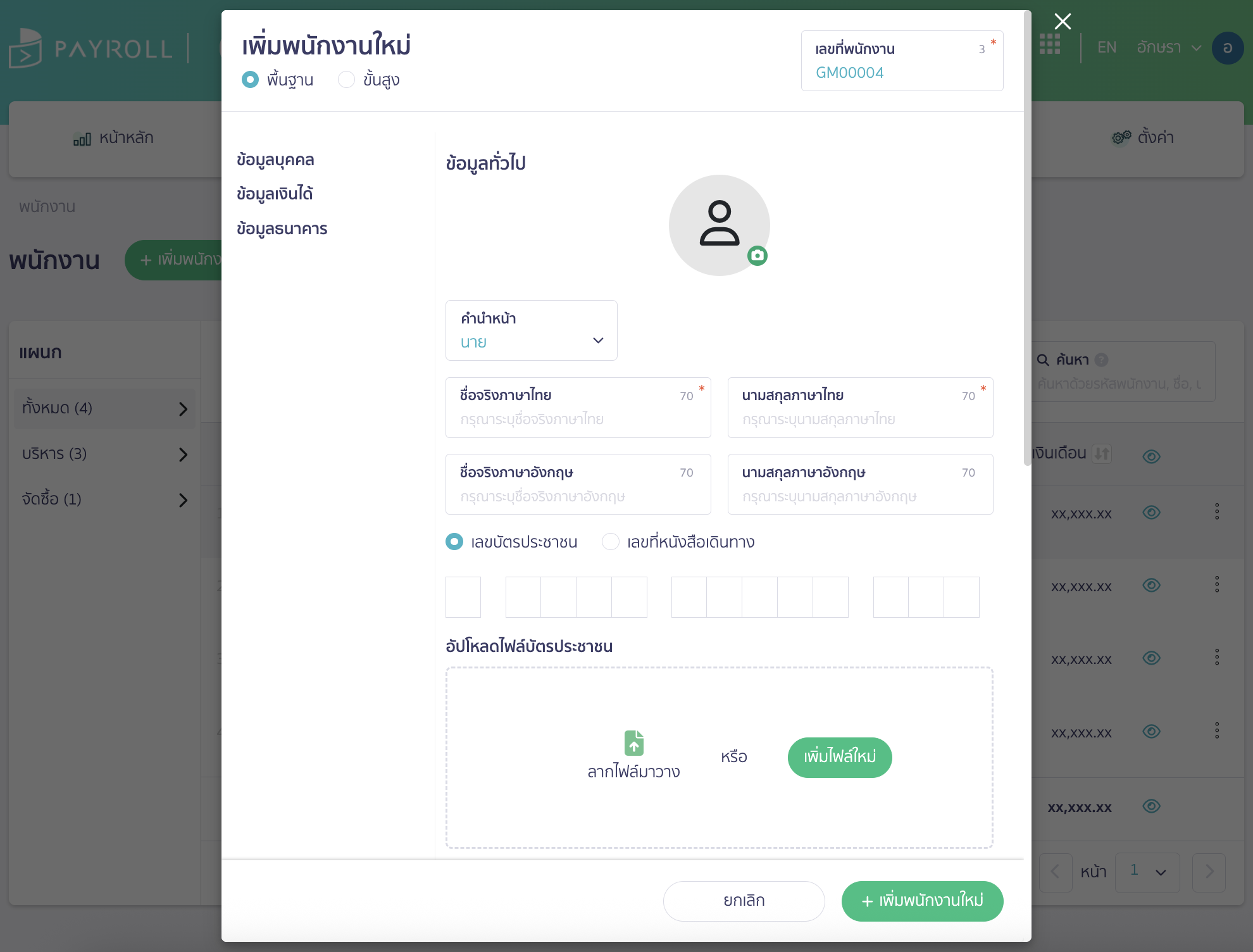Image resolution: width=1253 pixels, height=952 pixels.
Task: Switch to เลขที่หนังสือเดินทาง identification option
Action: point(610,542)
